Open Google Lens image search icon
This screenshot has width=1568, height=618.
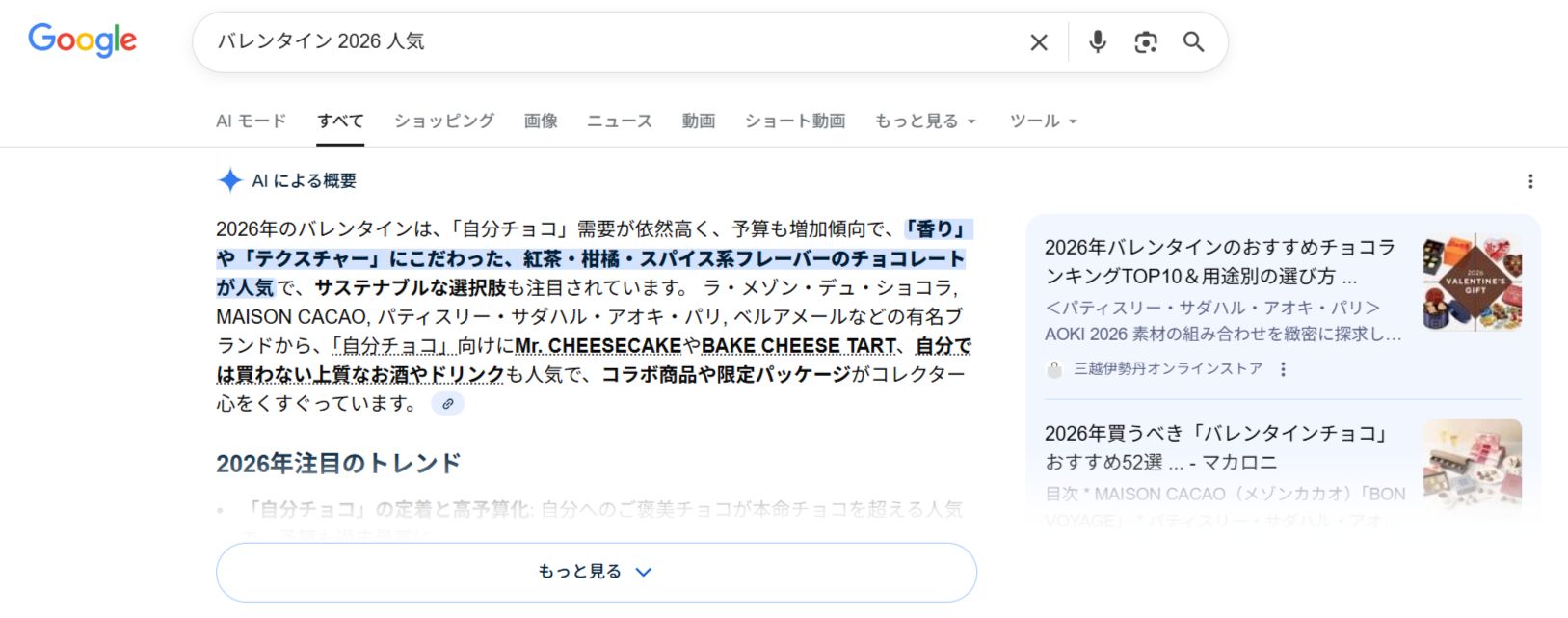(x=1145, y=42)
